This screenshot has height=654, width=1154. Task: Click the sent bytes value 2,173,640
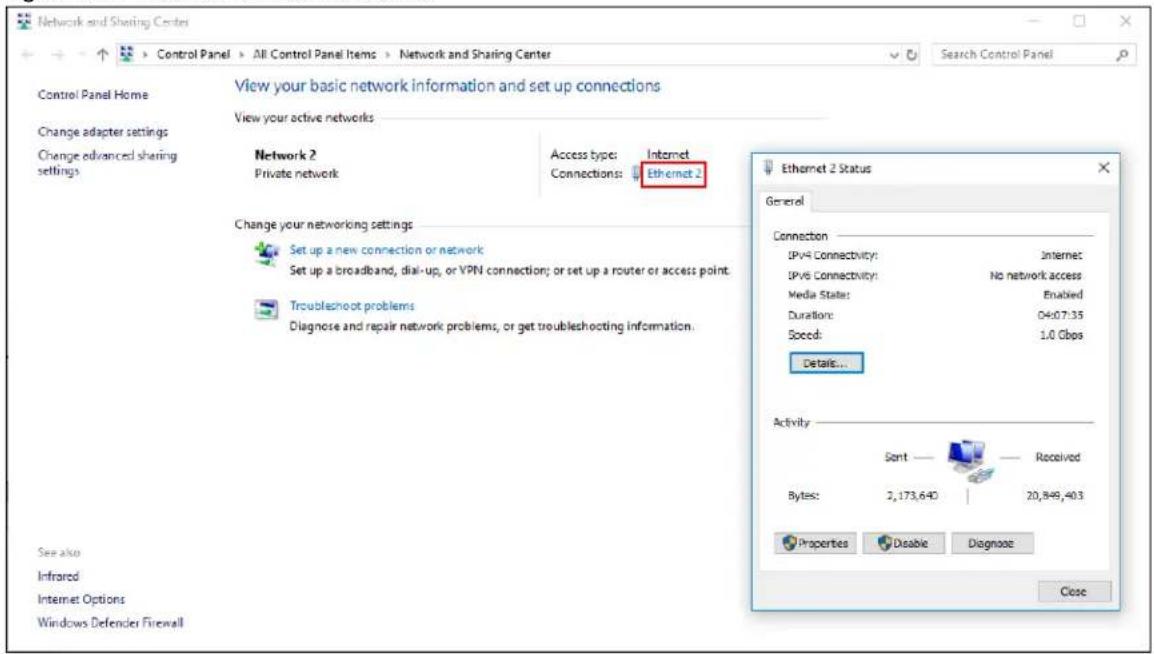[912, 496]
